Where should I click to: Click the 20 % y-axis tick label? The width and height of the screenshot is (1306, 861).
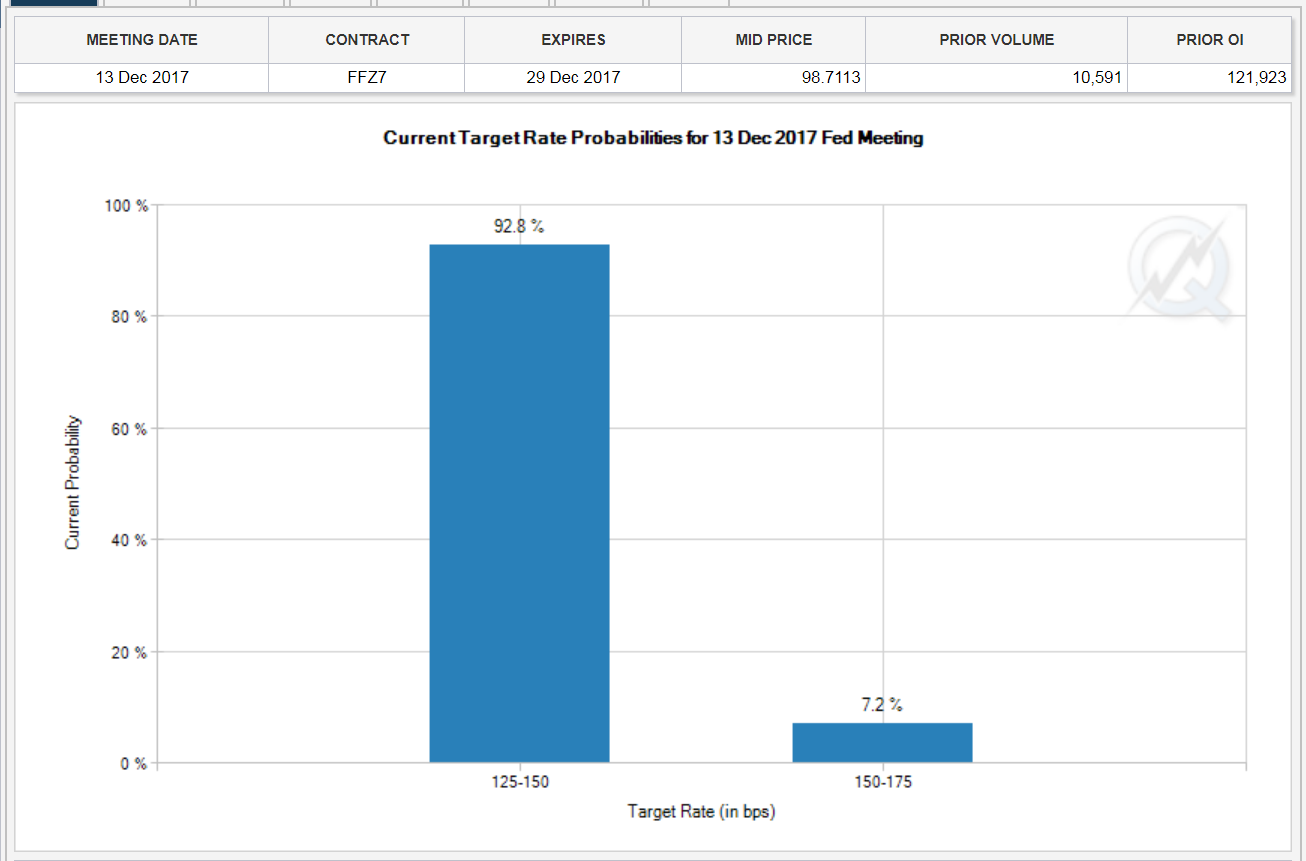(129, 652)
